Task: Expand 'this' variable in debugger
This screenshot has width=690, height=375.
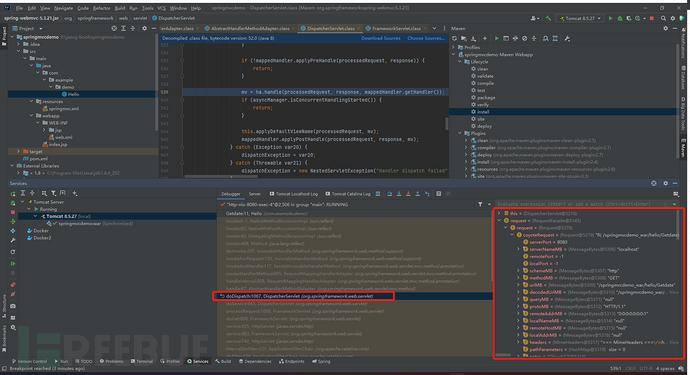Action: pos(499,213)
